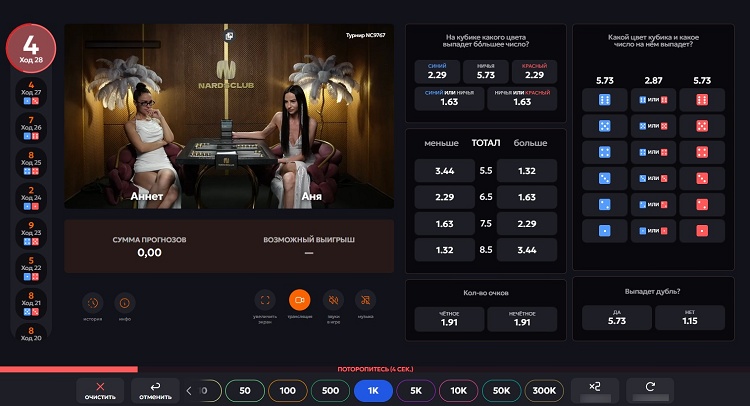Select the 50K chip

[502, 391]
